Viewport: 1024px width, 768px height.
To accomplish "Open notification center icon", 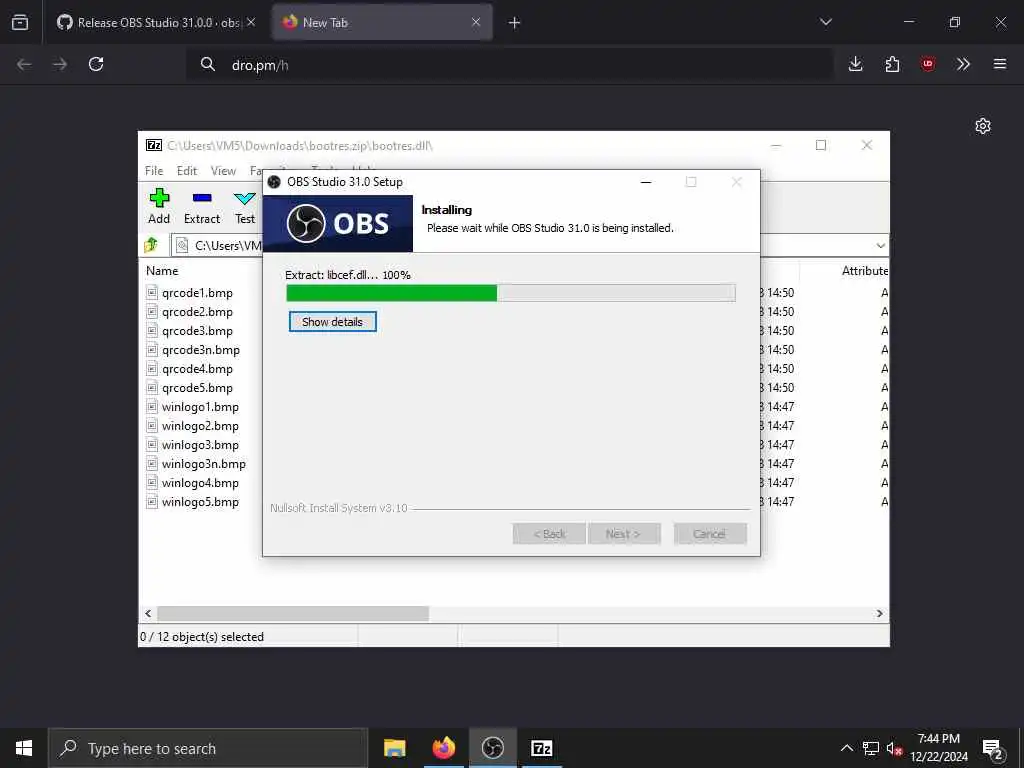I will (x=993, y=748).
